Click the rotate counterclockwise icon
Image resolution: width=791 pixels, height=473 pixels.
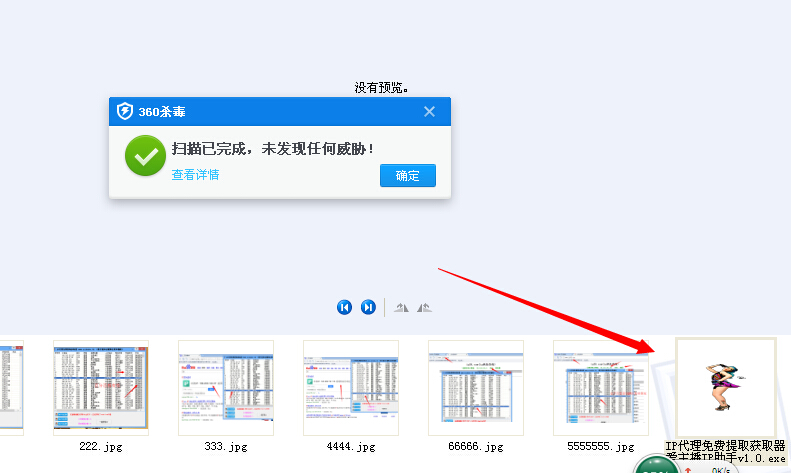(401, 307)
